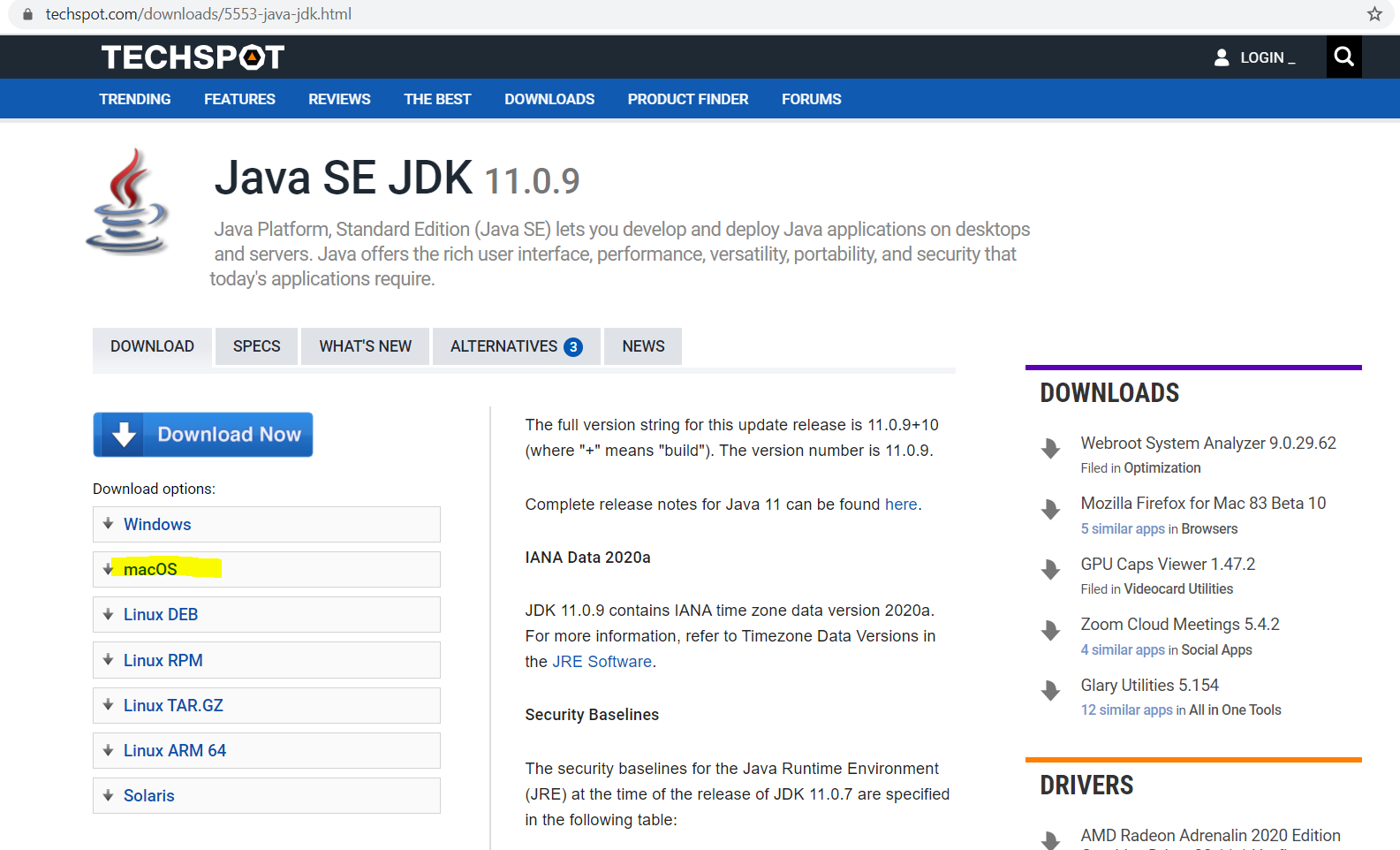This screenshot has height=850, width=1400.
Task: Open AMD Radeon Adrenalin 2020 Edition driver
Action: (x=1211, y=835)
